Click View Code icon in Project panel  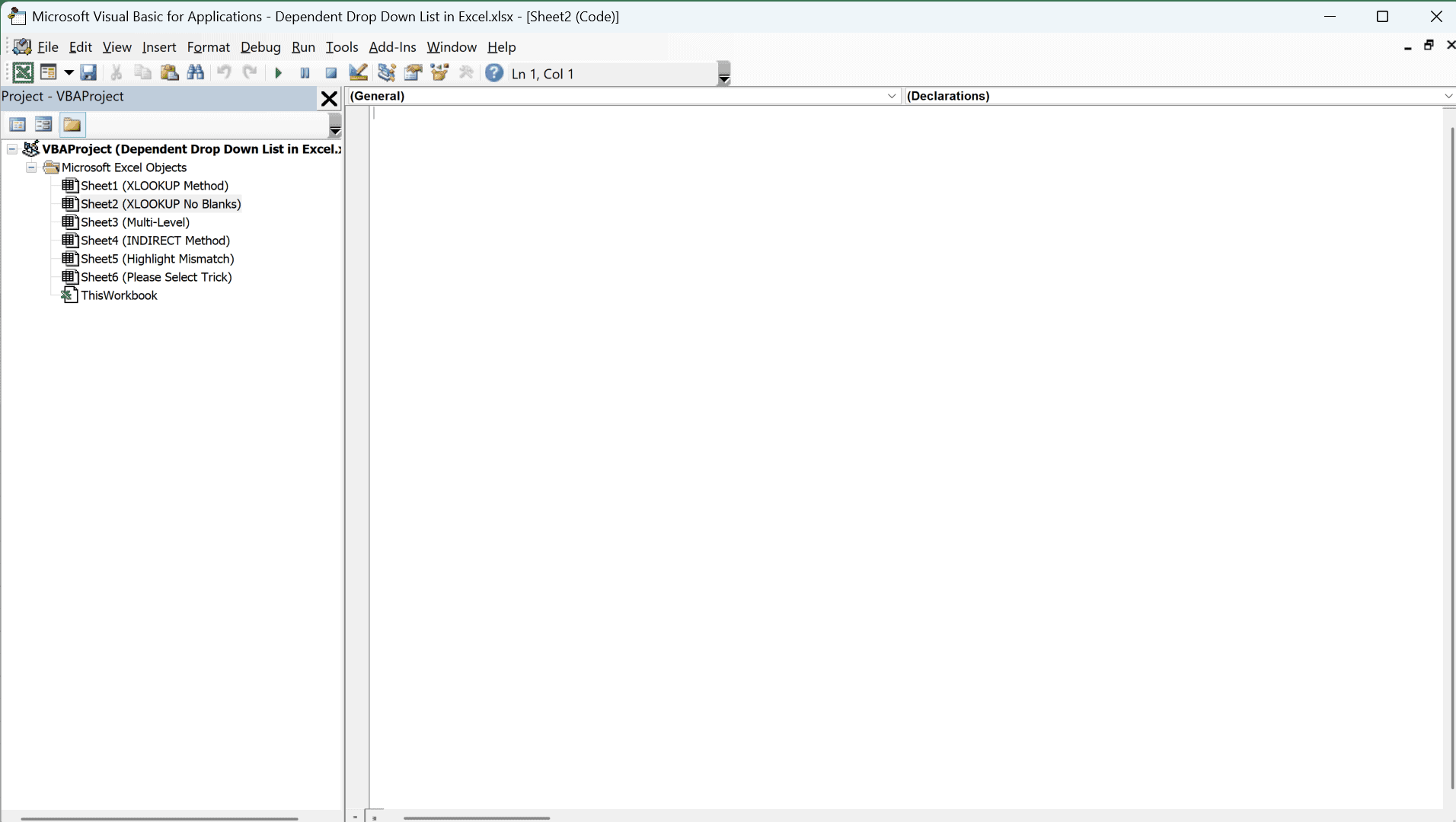coord(18,125)
